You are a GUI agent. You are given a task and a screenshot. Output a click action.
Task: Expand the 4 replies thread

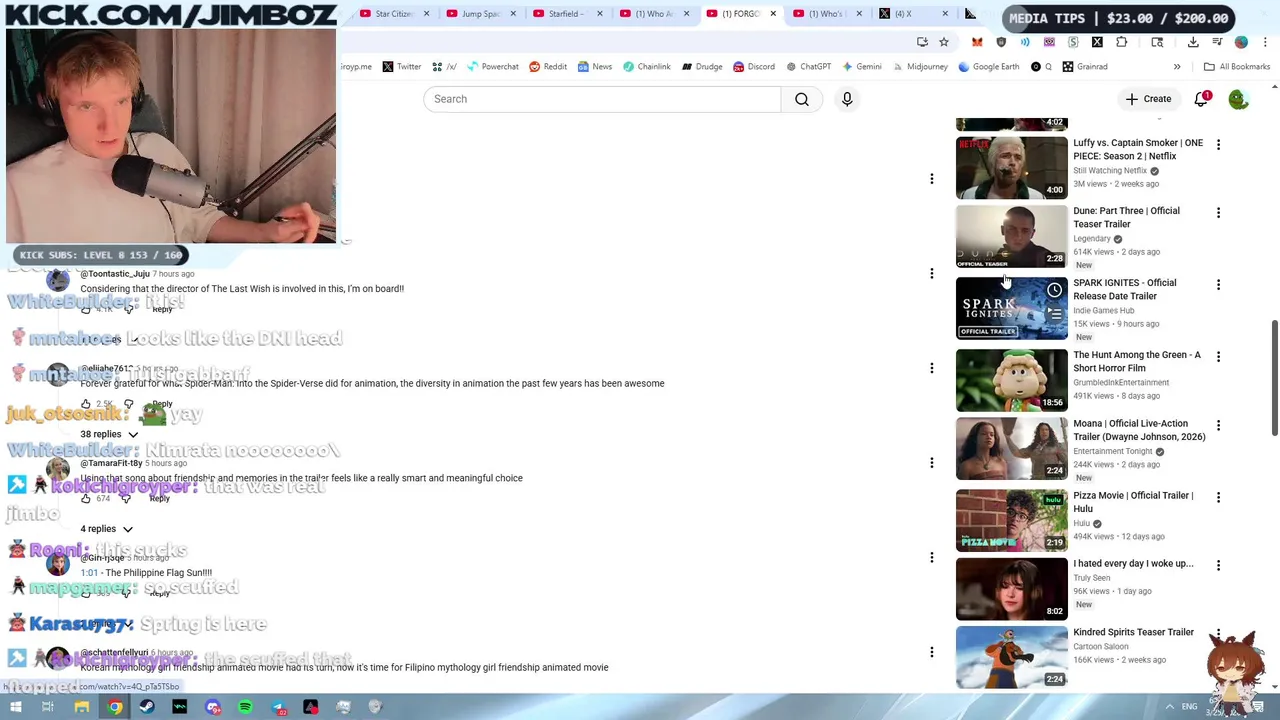[106, 529]
